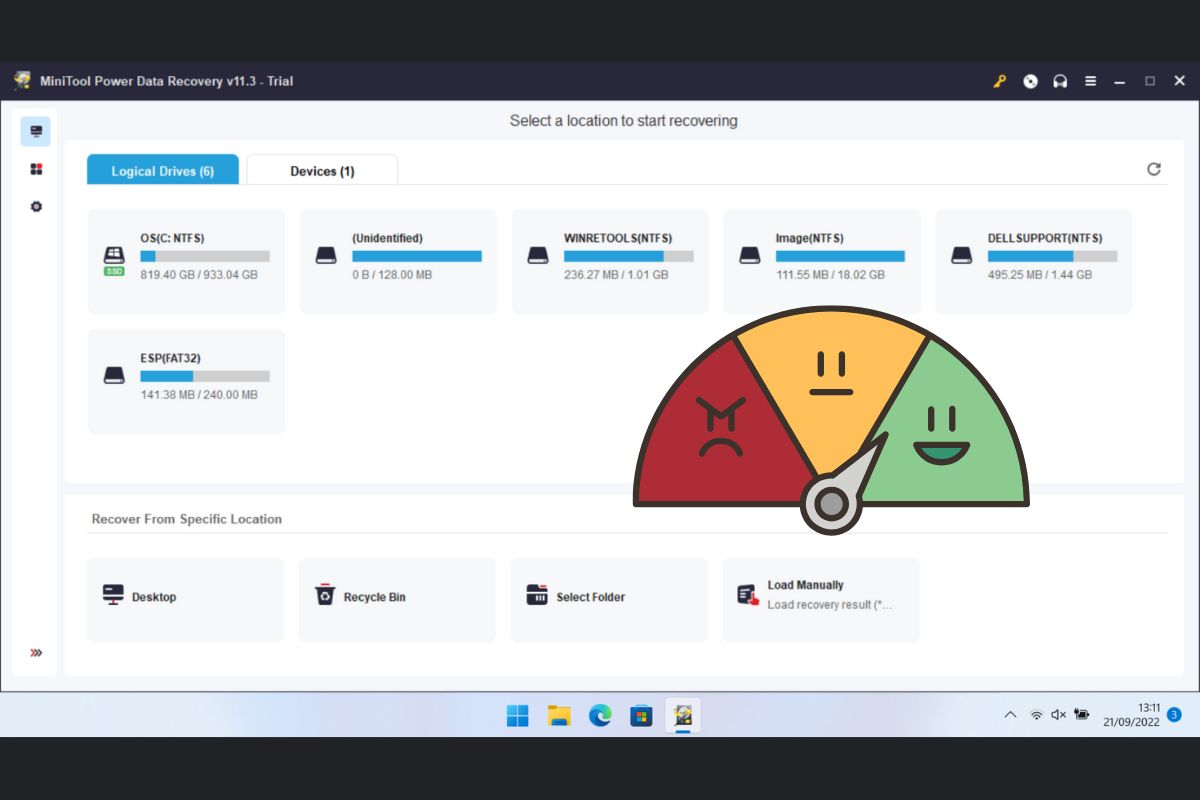Open Microsoft Store from taskbar
The height and width of the screenshot is (800, 1200).
(x=641, y=715)
